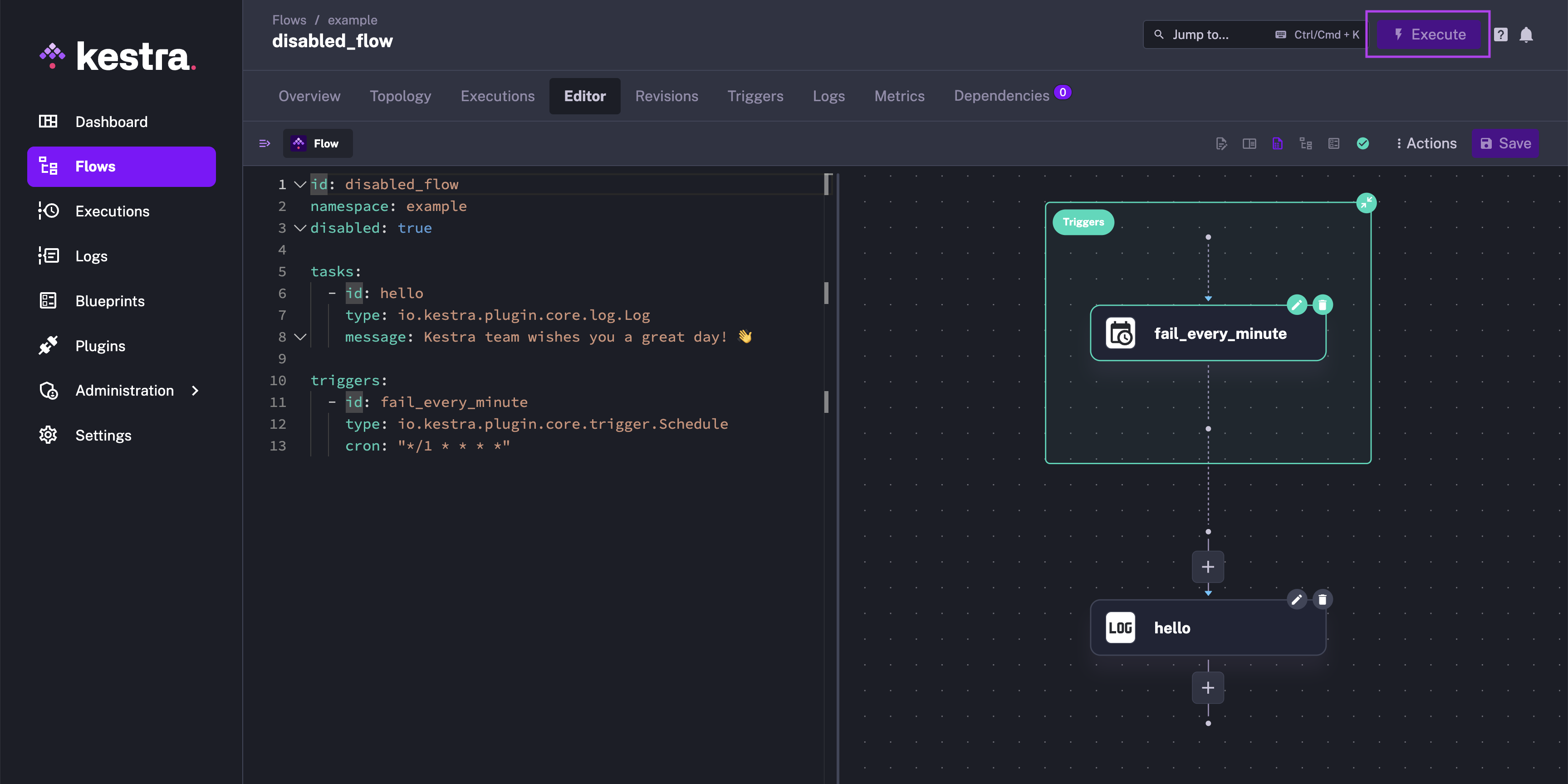Fold the code at line 8
This screenshot has height=784, width=1568.
tap(300, 337)
